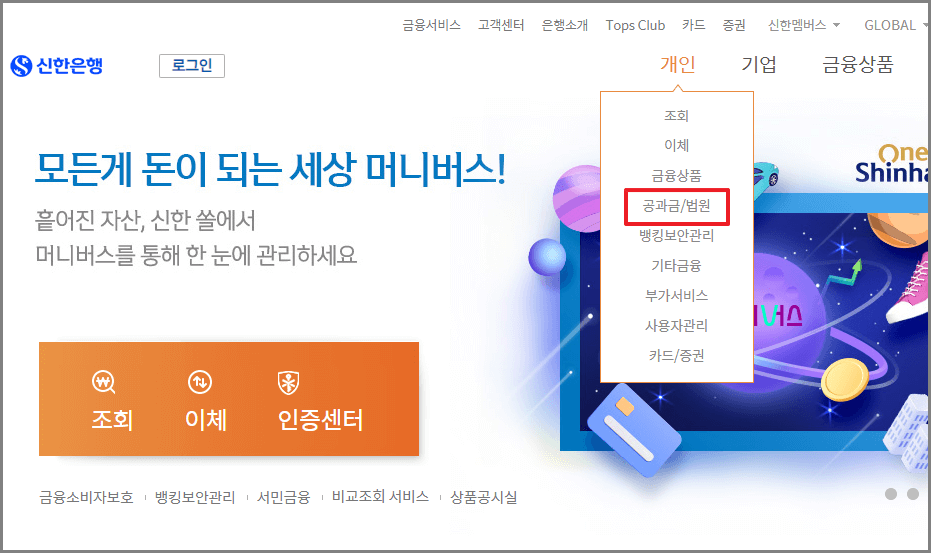Screen dimensions: 931x553
Task: Select the 금융상품 main menu tab
Action: tap(857, 64)
